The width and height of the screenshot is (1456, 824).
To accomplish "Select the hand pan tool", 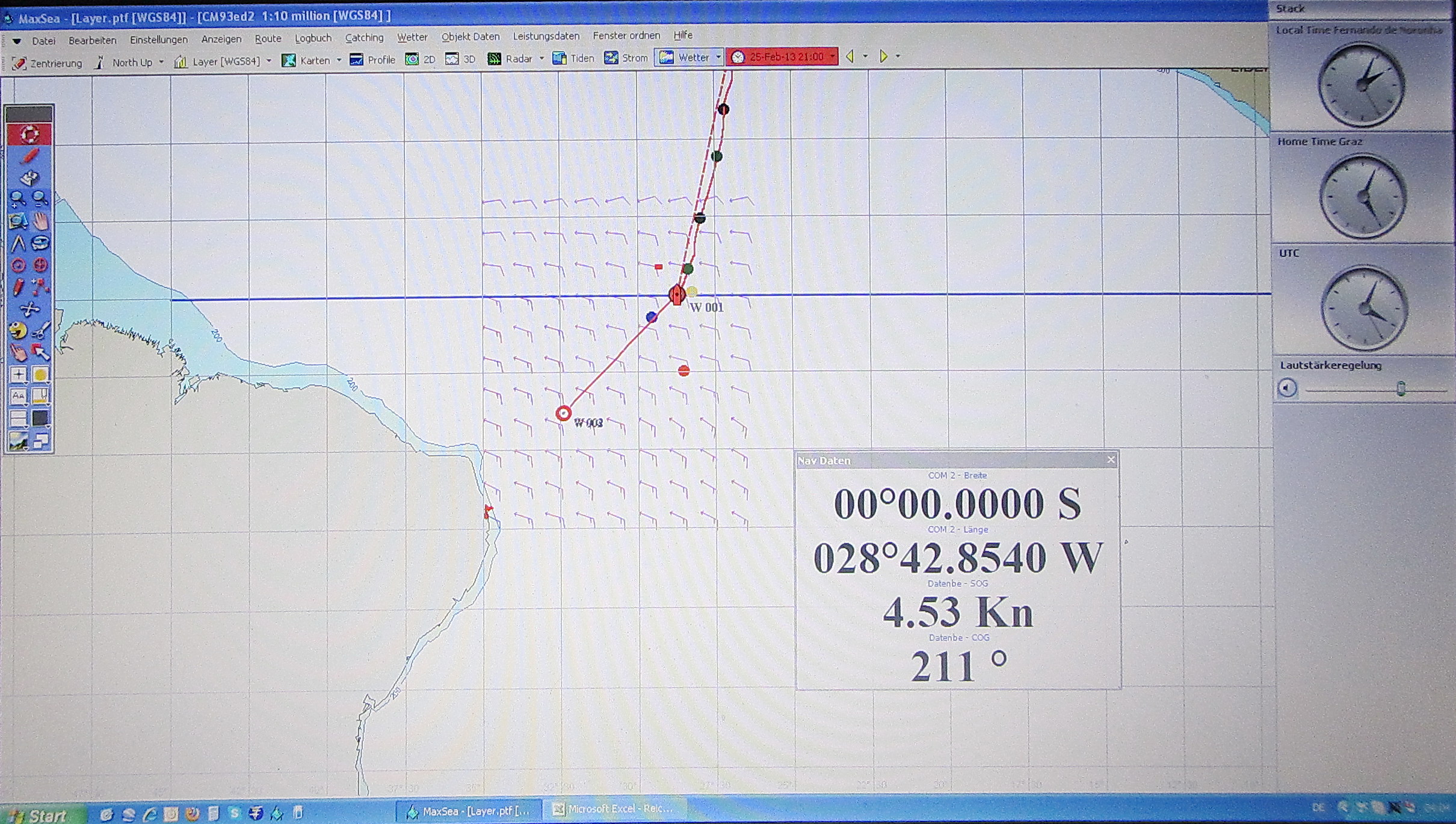I will tap(40, 221).
